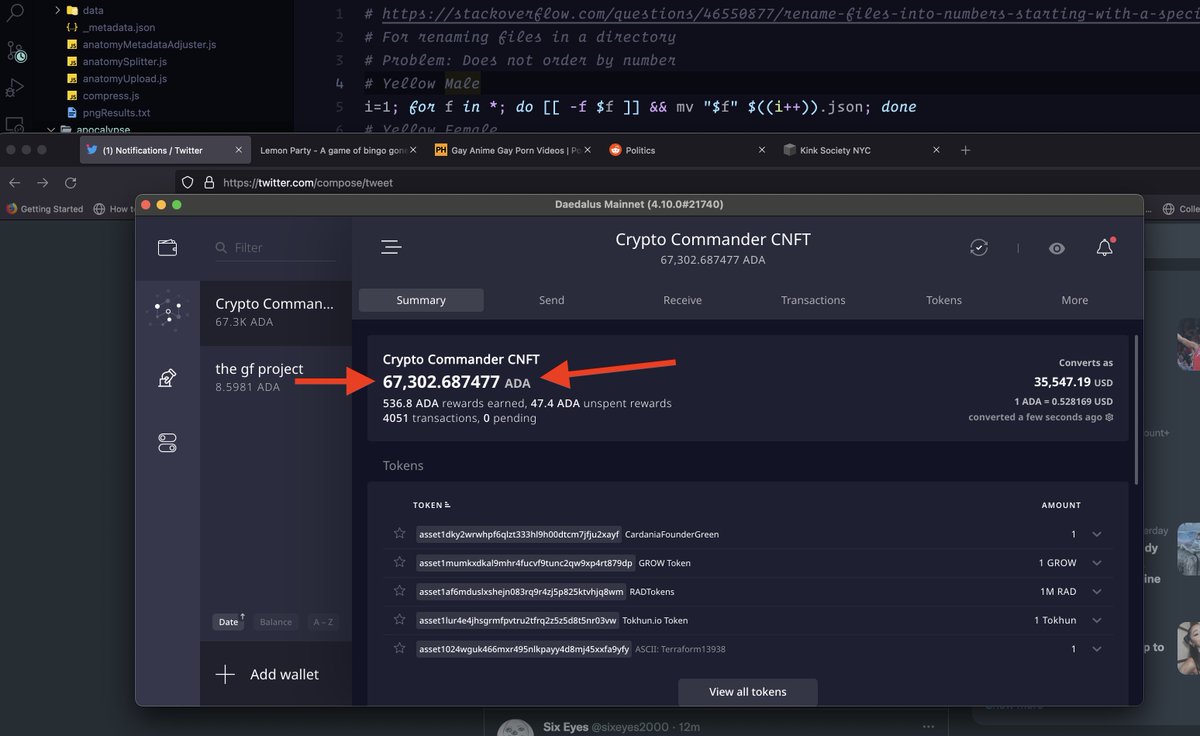Open Six Eyes profile name in Twitter

click(x=565, y=727)
